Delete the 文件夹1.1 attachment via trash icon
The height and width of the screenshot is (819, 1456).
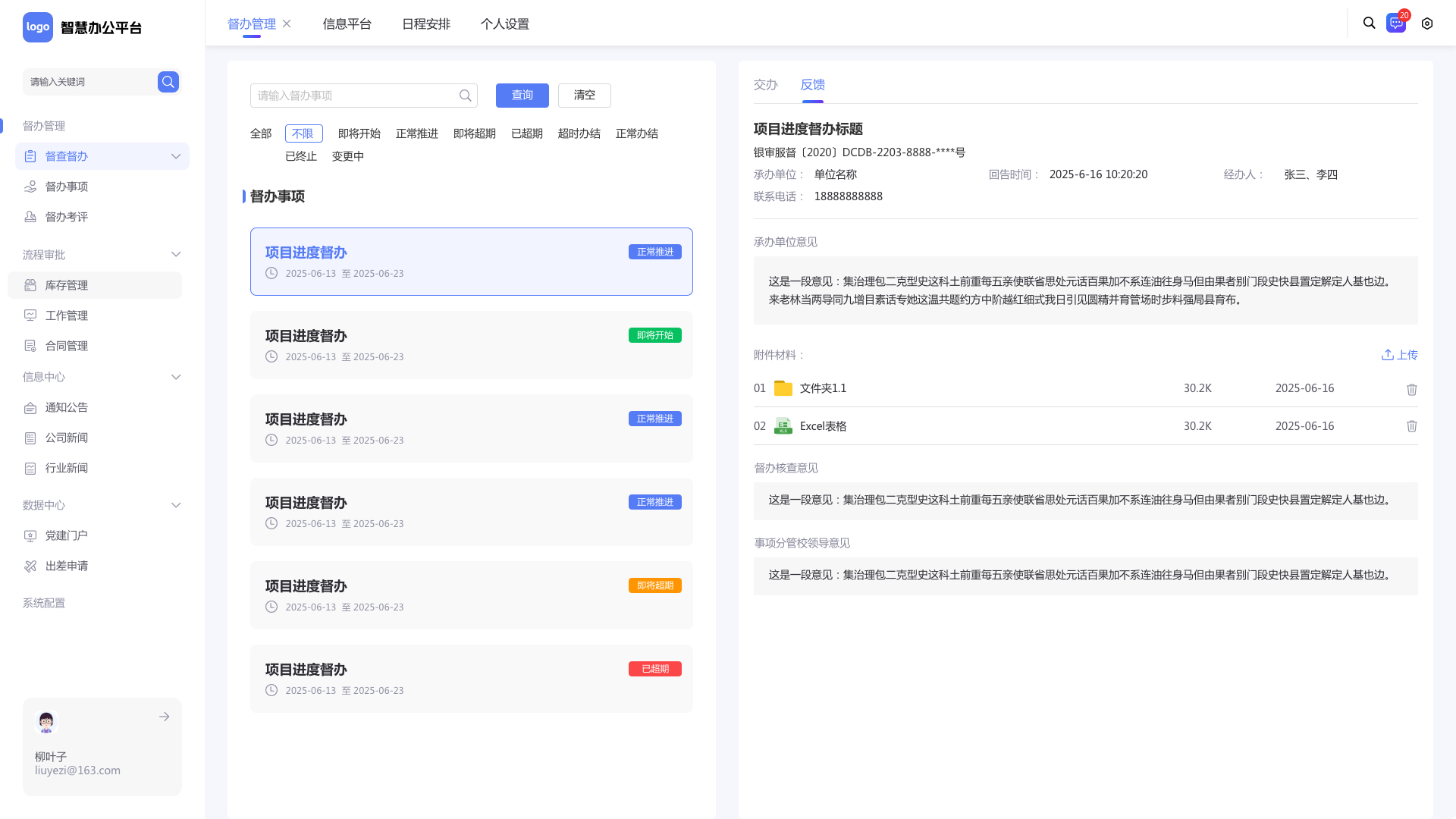[1411, 389]
